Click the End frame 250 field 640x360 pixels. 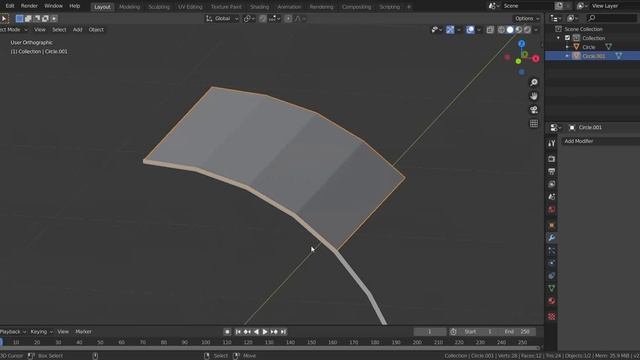click(x=518, y=332)
